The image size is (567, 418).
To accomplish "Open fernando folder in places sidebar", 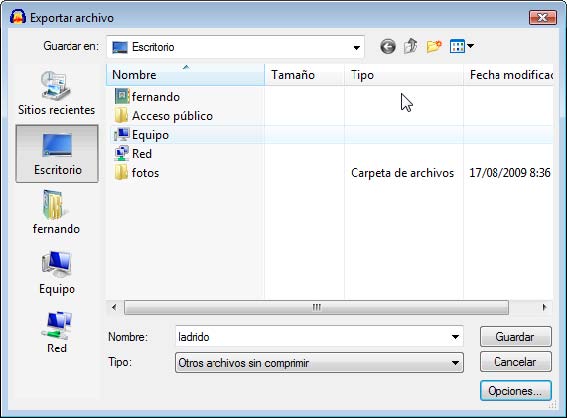I will click(56, 213).
